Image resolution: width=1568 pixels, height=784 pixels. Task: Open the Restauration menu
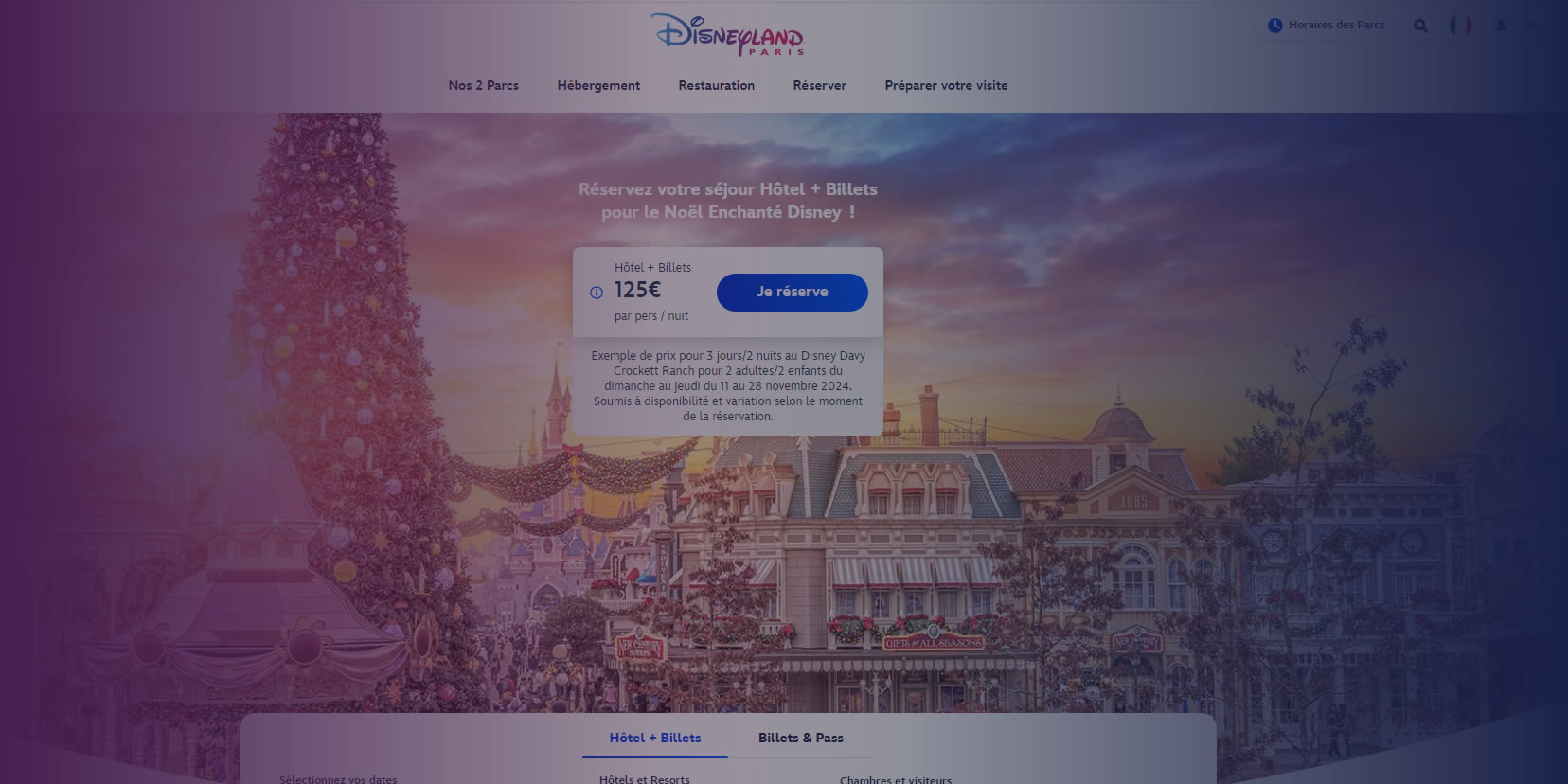(x=717, y=85)
